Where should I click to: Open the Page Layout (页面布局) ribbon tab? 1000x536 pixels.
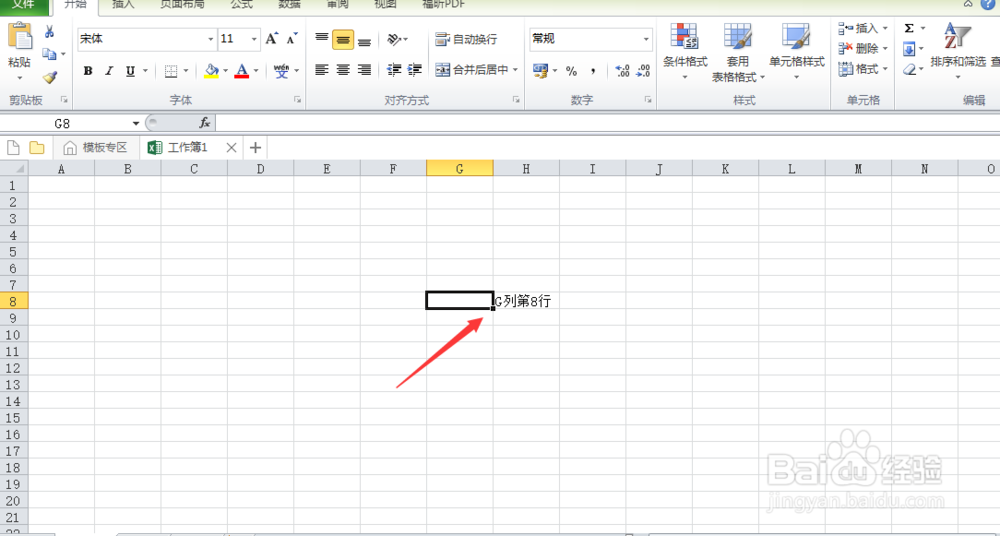181,4
